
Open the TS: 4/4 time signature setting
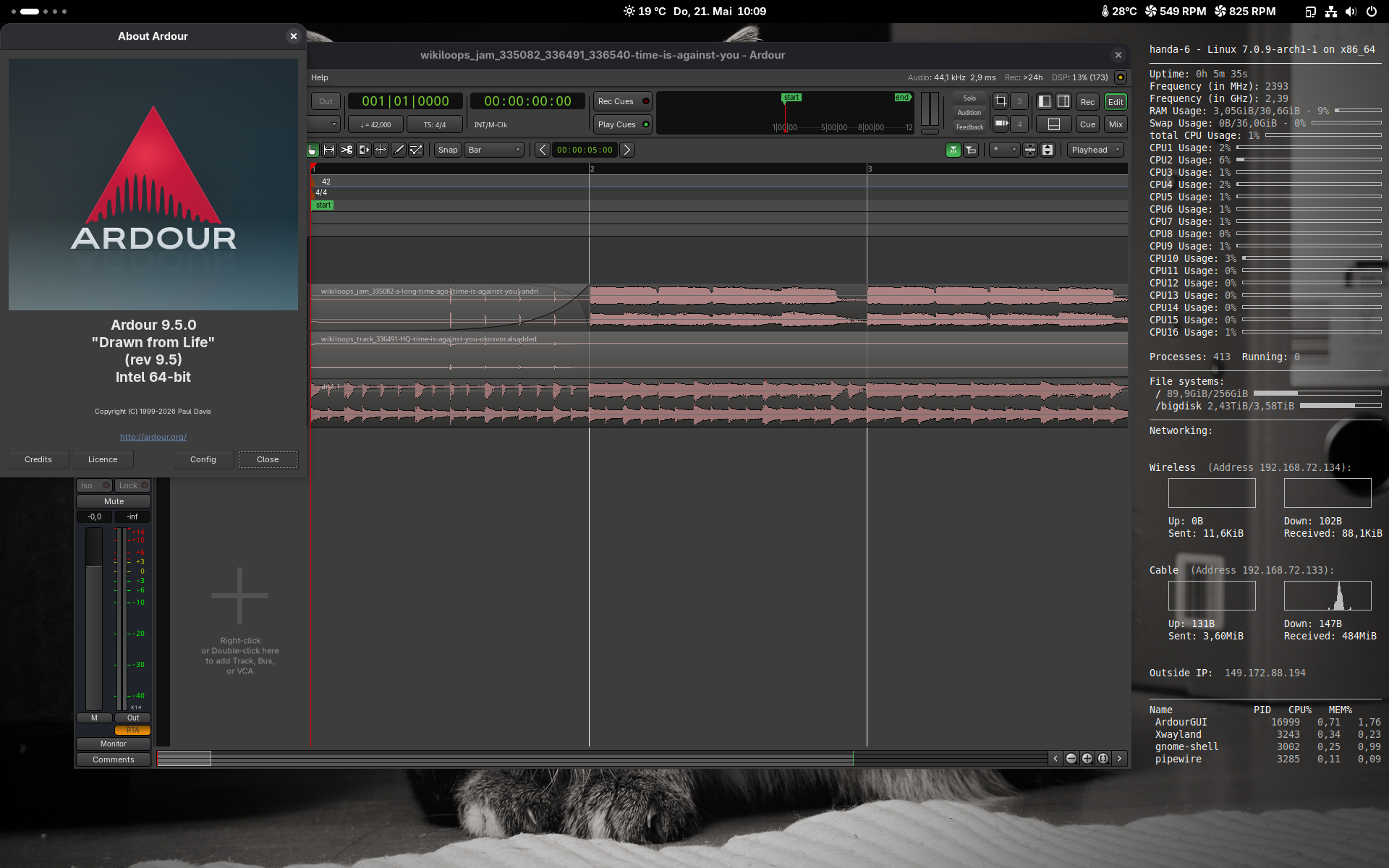pos(435,124)
